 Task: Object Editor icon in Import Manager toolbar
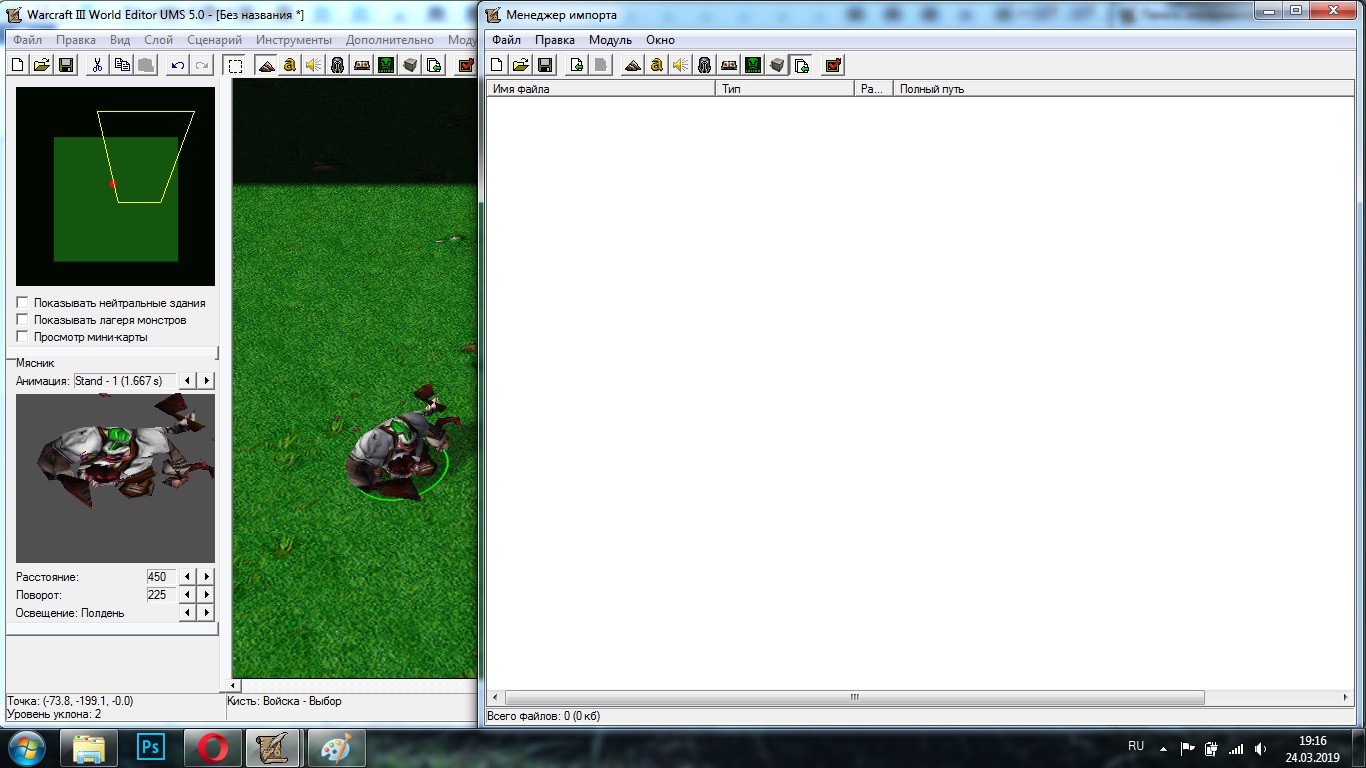pyautogui.click(x=704, y=65)
